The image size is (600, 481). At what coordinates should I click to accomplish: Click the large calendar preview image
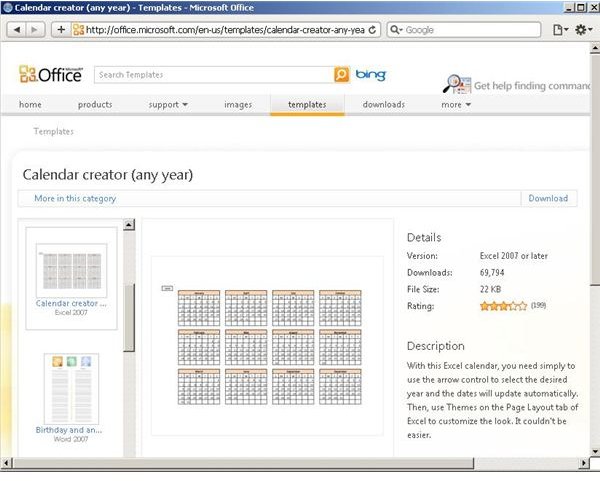coord(267,346)
